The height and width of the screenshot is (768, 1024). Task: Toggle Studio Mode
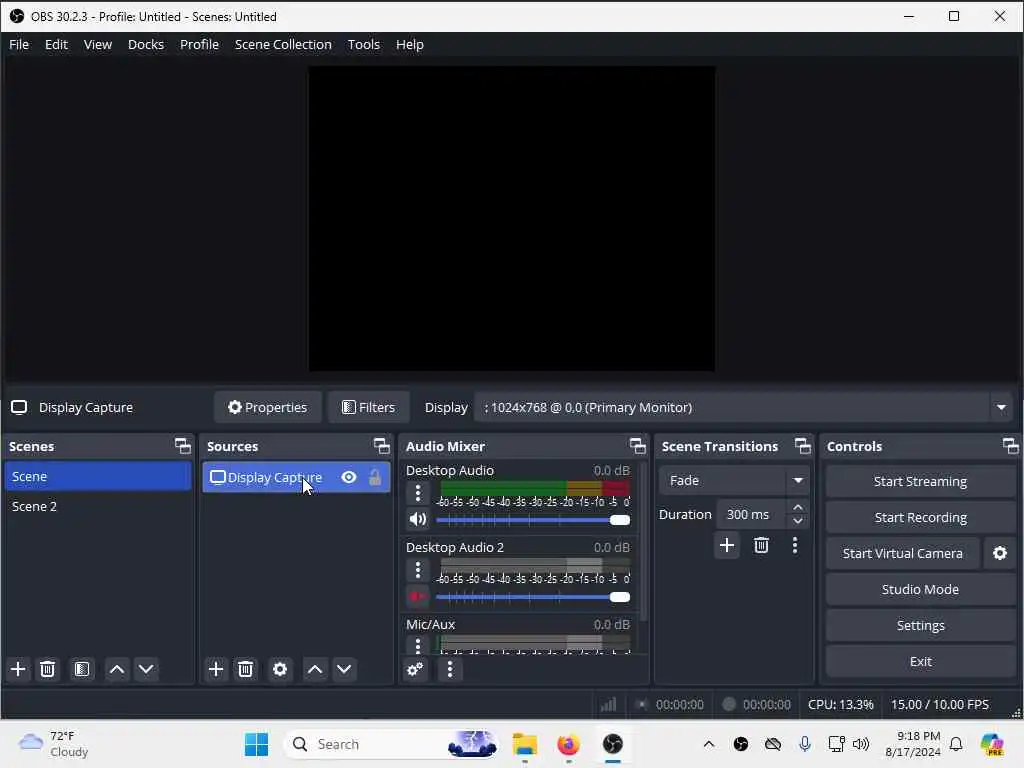tap(920, 589)
